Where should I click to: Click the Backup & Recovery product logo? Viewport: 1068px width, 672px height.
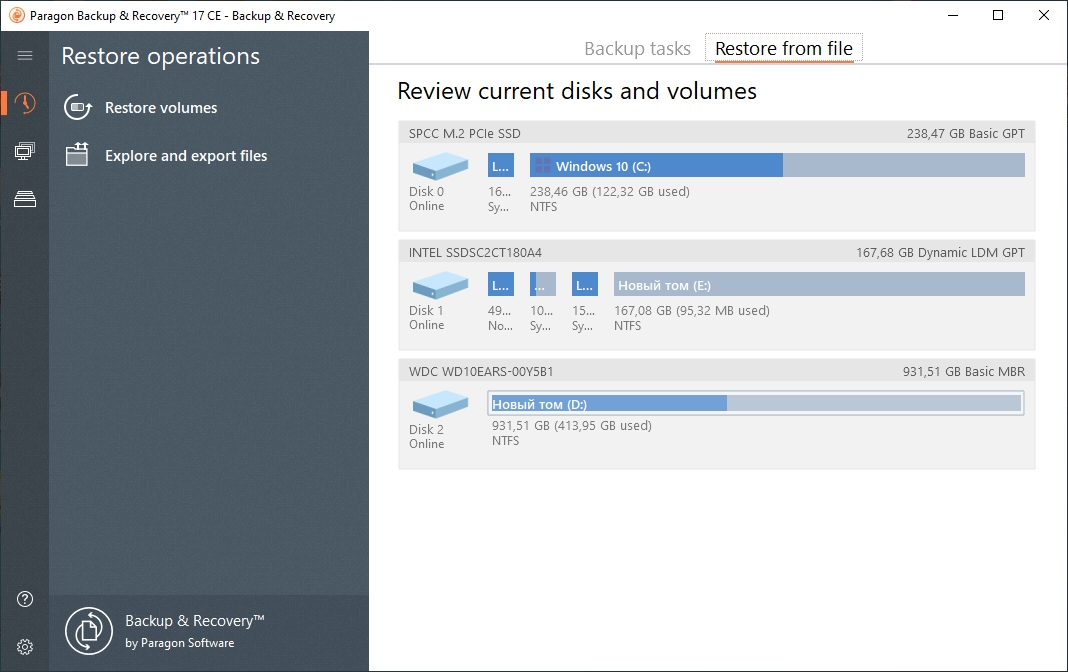(89, 631)
